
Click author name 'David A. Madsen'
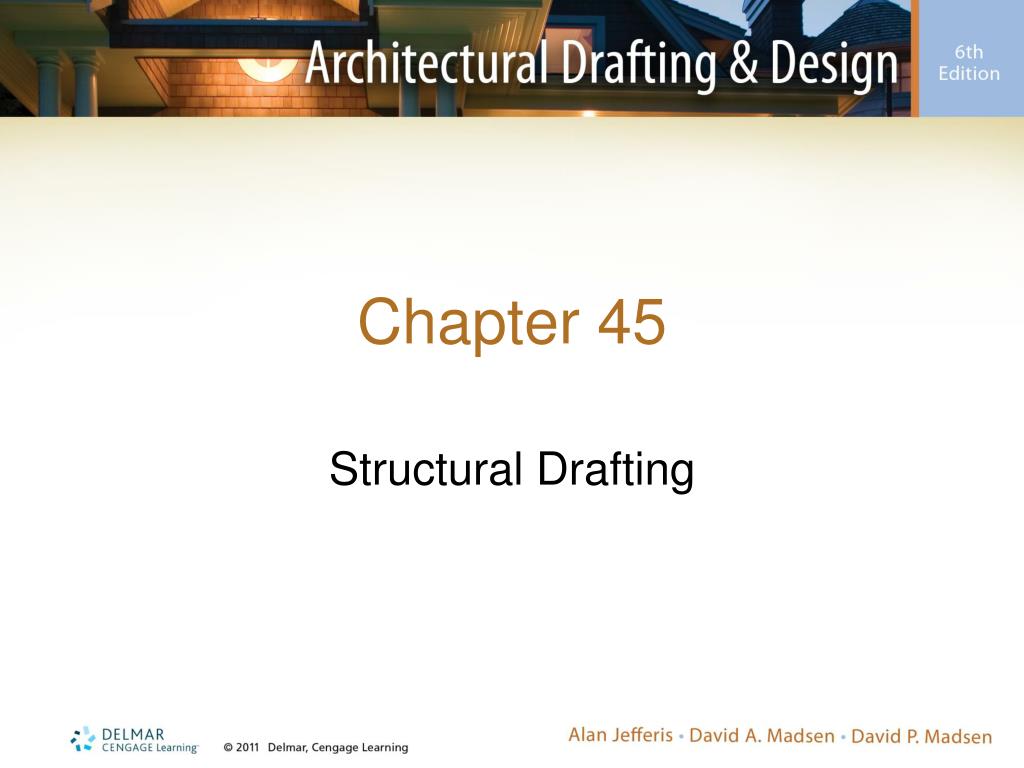[x=761, y=736]
